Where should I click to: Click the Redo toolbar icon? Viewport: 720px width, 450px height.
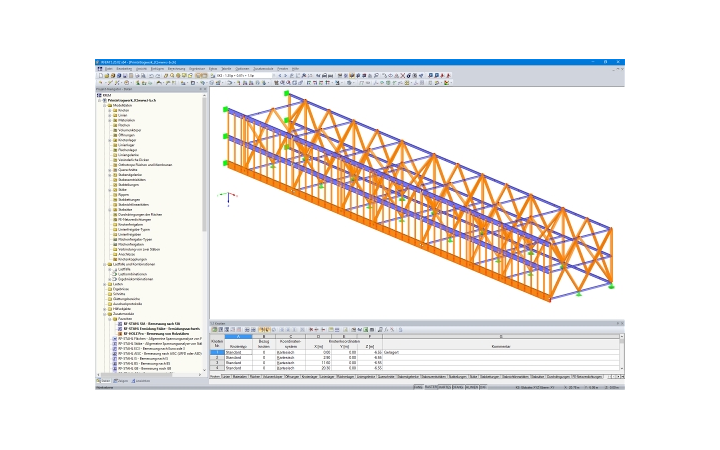(158, 76)
